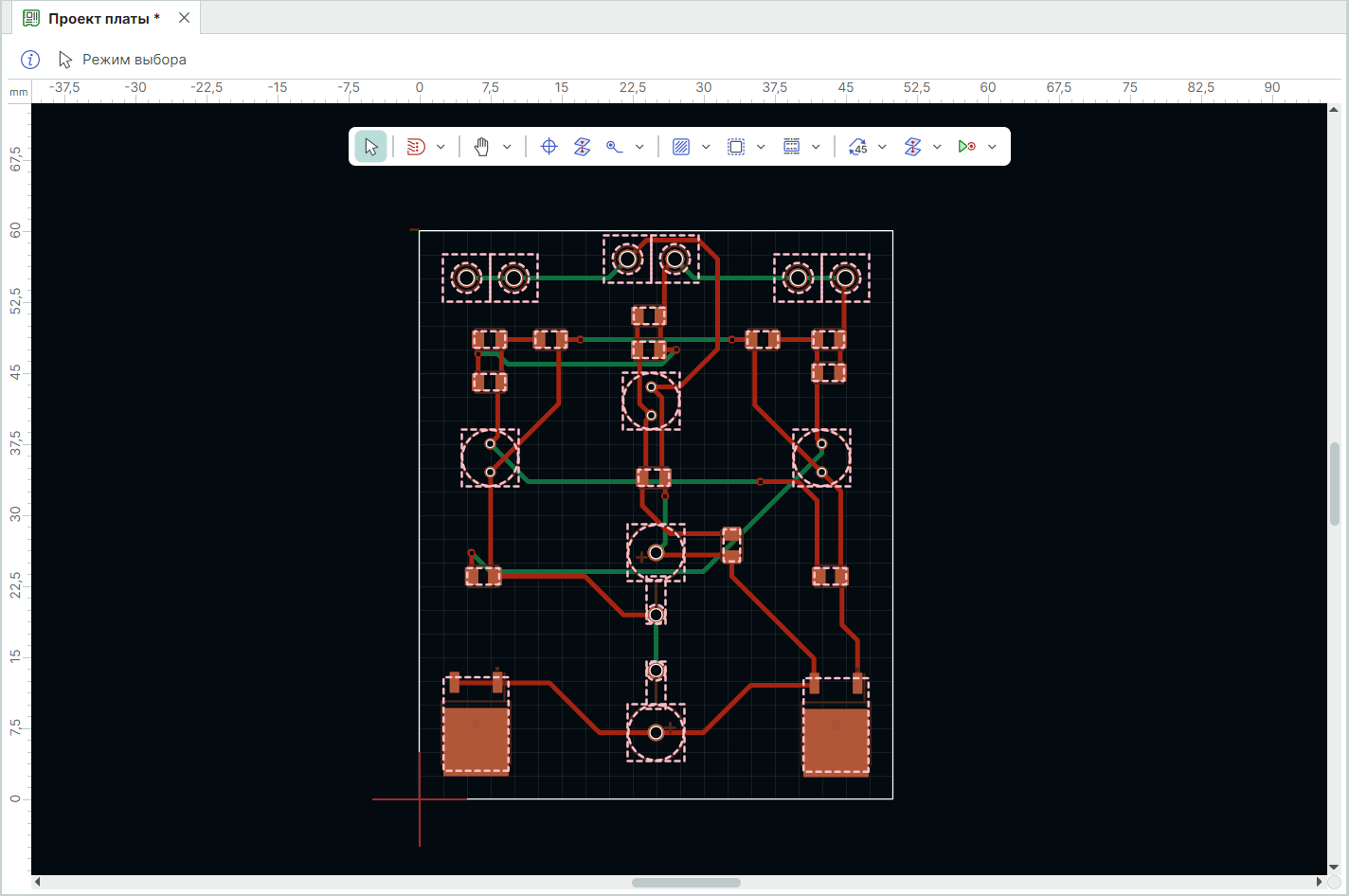1349x896 pixels.
Task: Open the dropdown beside the autorouting icon
Action: coord(441,147)
